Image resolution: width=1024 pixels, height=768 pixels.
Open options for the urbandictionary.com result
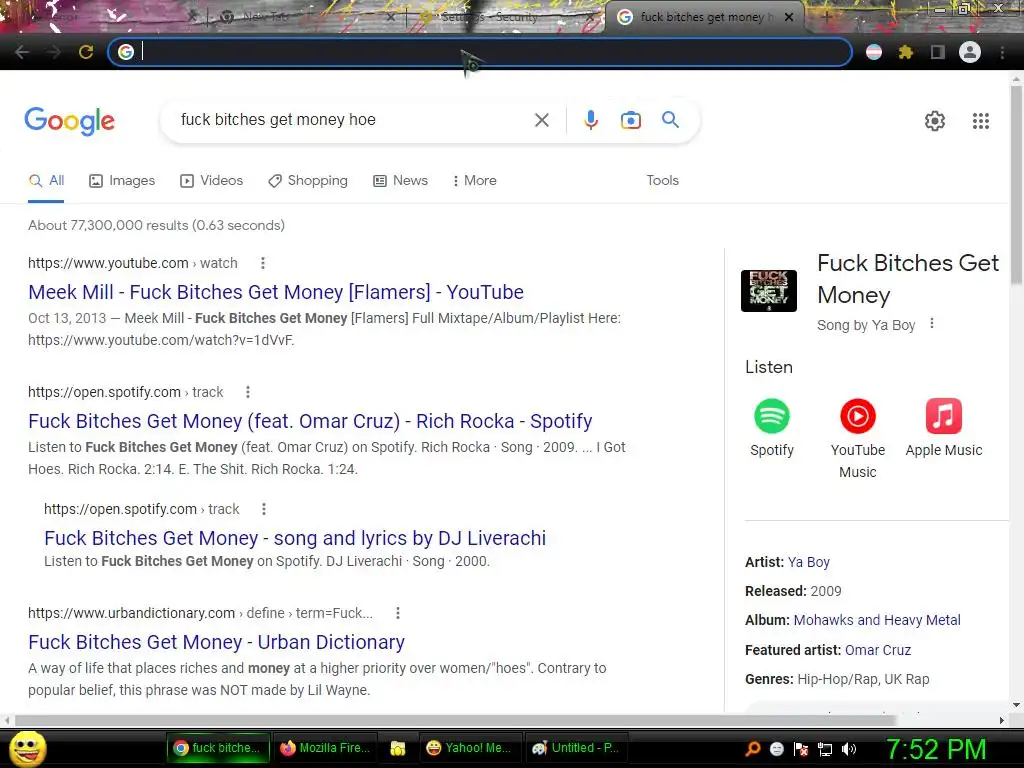(x=398, y=613)
